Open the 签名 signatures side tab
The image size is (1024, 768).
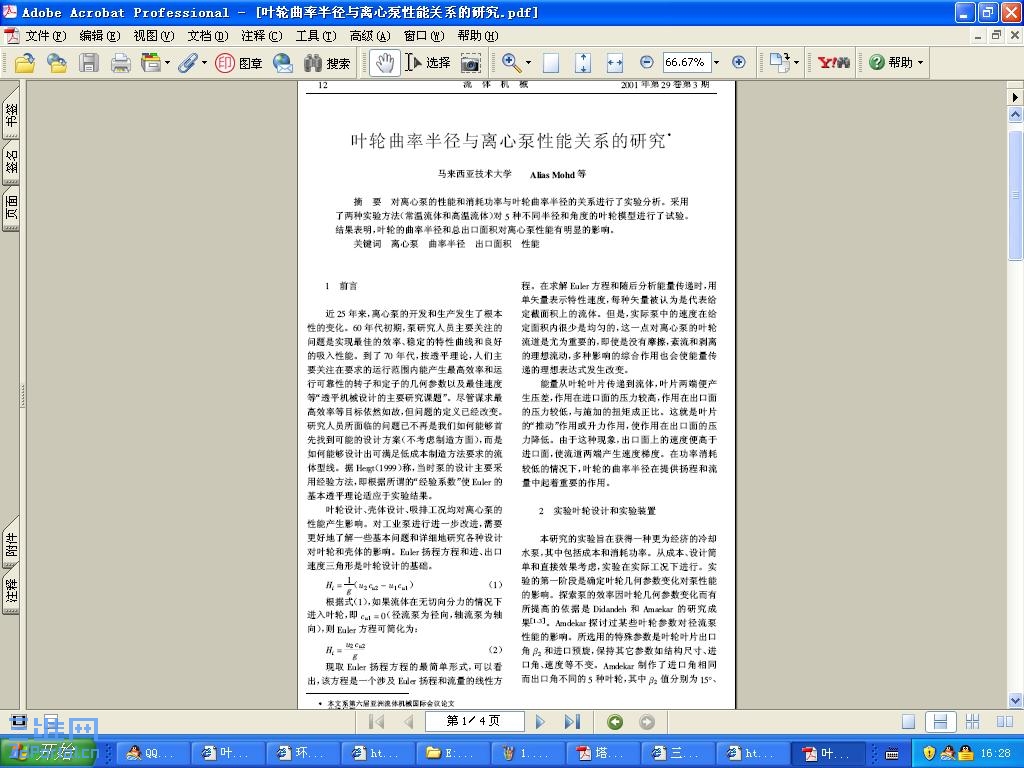pyautogui.click(x=11, y=161)
